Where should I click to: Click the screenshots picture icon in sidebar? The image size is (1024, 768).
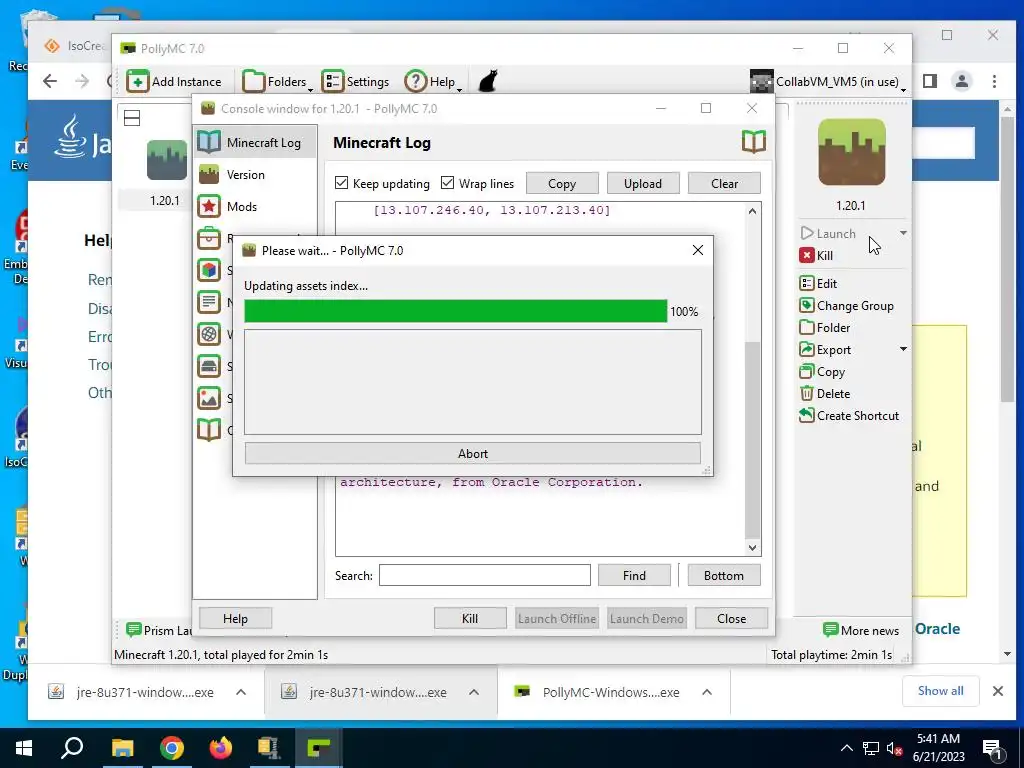(x=209, y=398)
